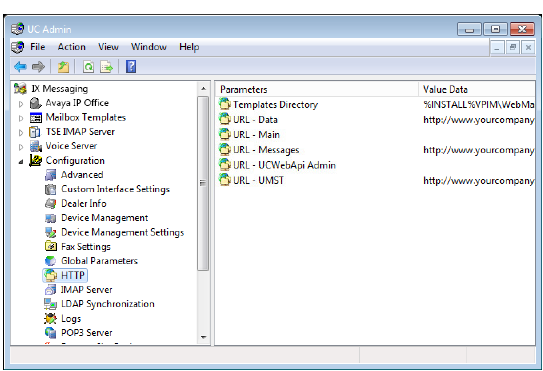This screenshot has height=371, width=543.
Task: Restore the inner MDI child window
Action: (x=513, y=47)
